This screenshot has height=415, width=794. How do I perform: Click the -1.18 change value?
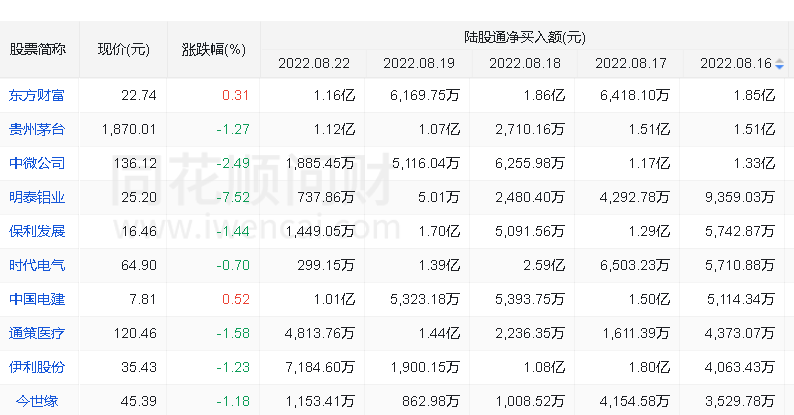233,401
